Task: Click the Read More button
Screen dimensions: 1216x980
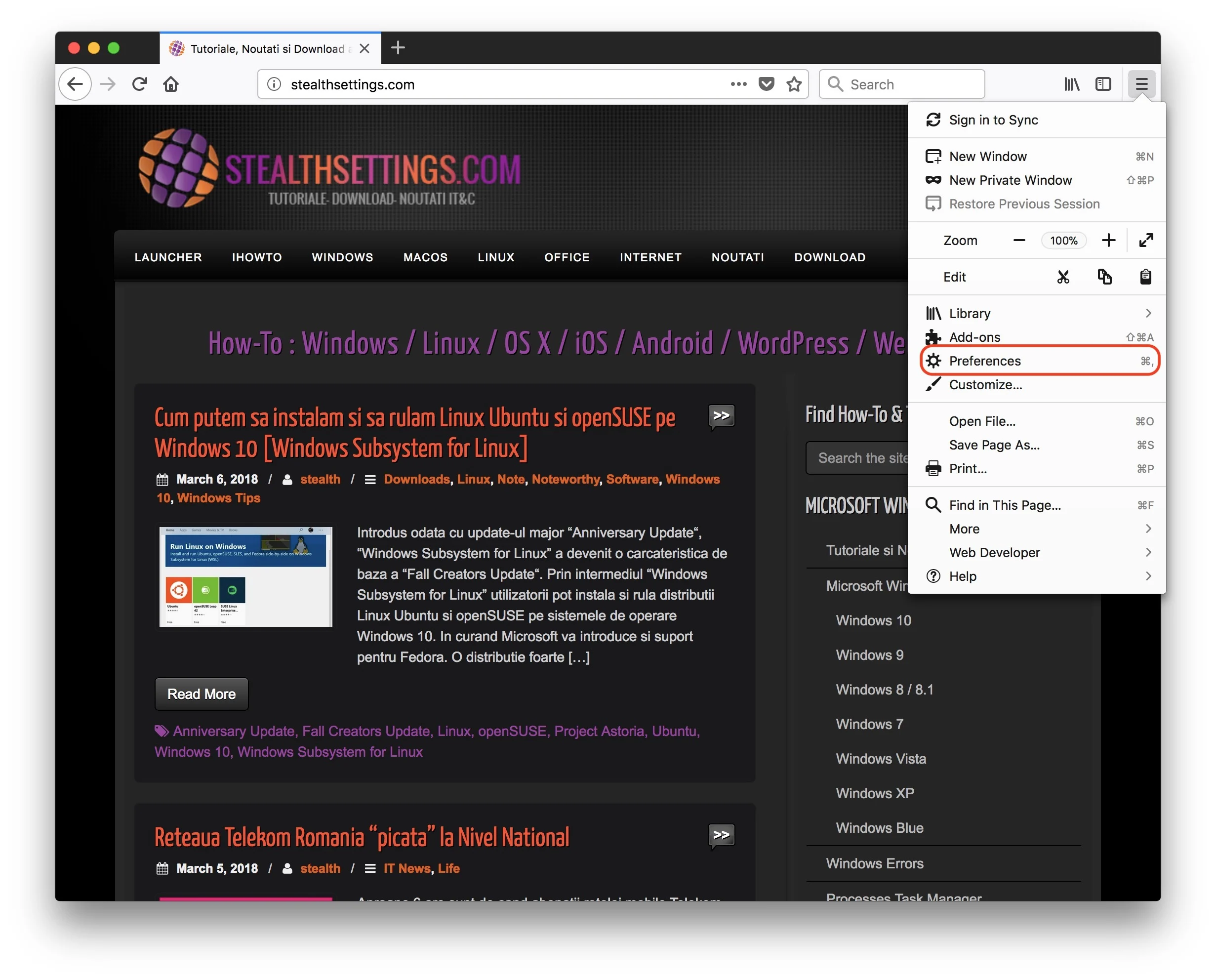Action: click(202, 694)
